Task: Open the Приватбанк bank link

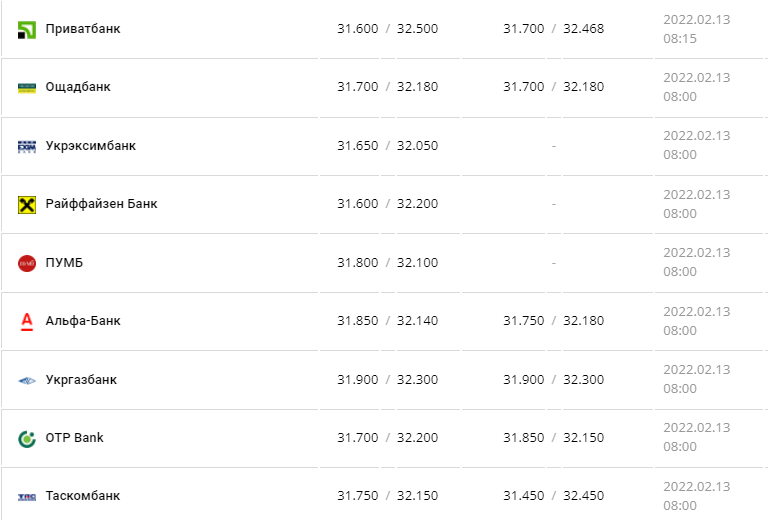Action: click(x=83, y=29)
